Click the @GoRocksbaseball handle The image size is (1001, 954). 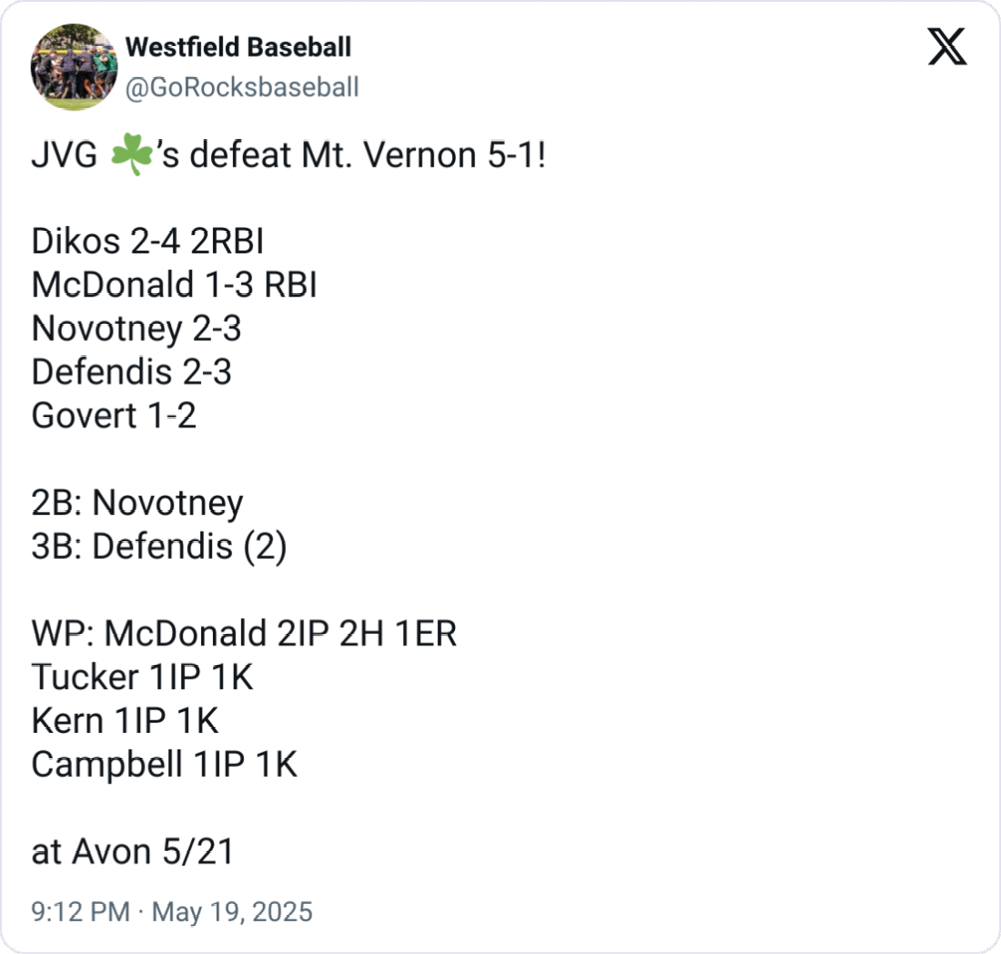pyautogui.click(x=241, y=87)
